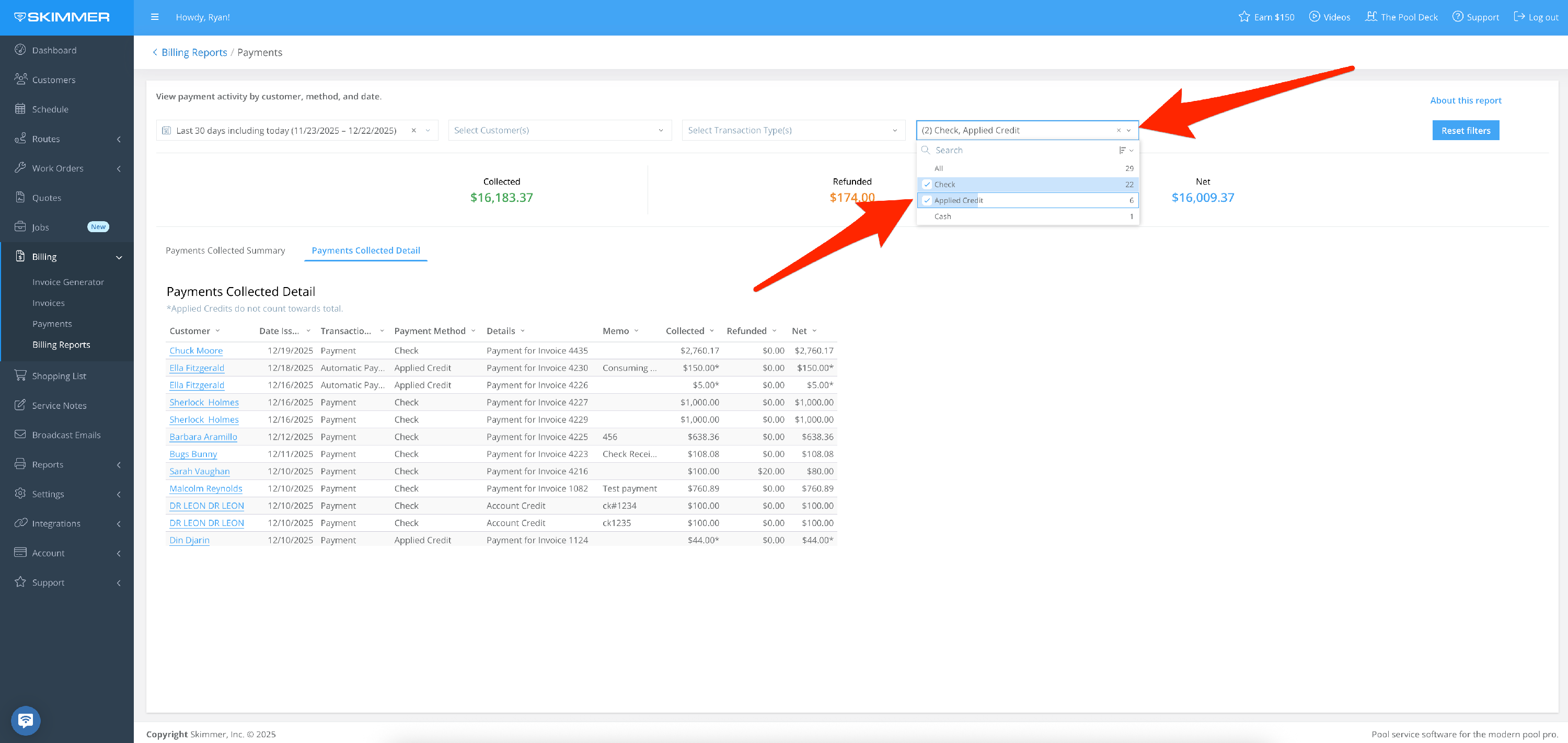
Task: Click the Shopping List cart icon
Action: click(x=20, y=376)
